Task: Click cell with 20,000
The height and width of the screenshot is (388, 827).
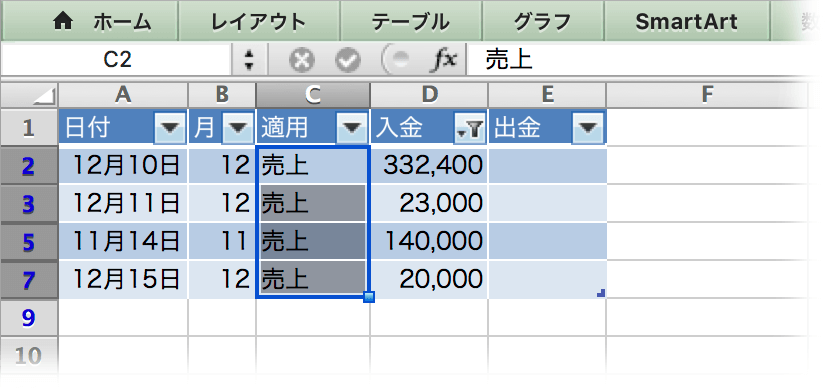Action: (429, 279)
